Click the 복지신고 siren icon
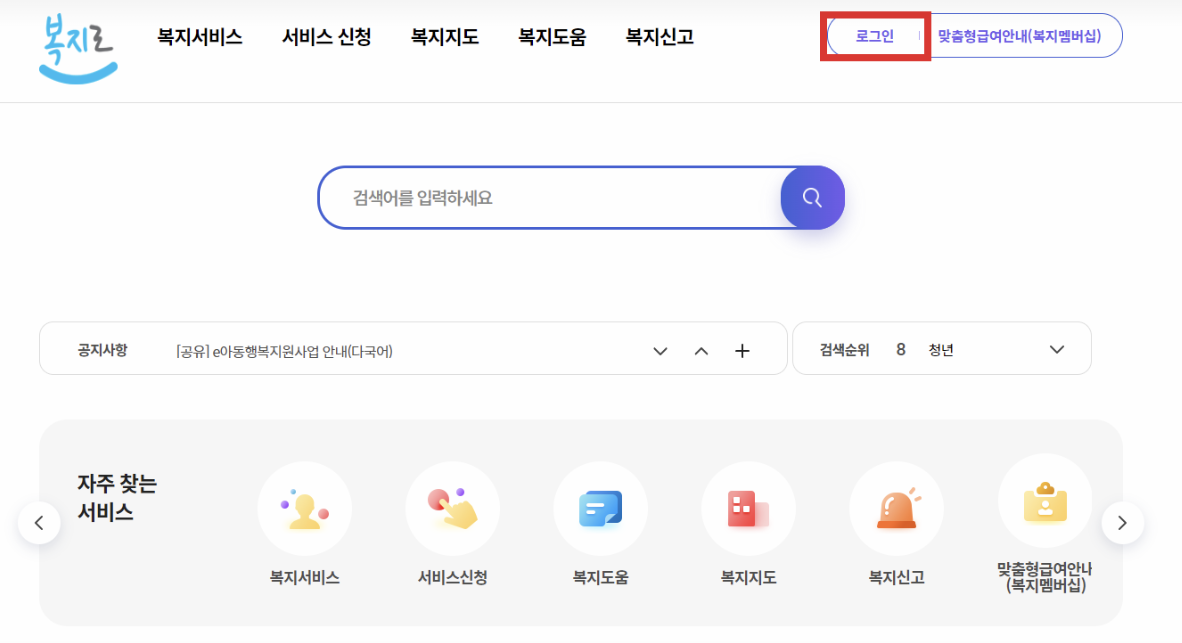The width and height of the screenshot is (1182, 643). pos(896,508)
